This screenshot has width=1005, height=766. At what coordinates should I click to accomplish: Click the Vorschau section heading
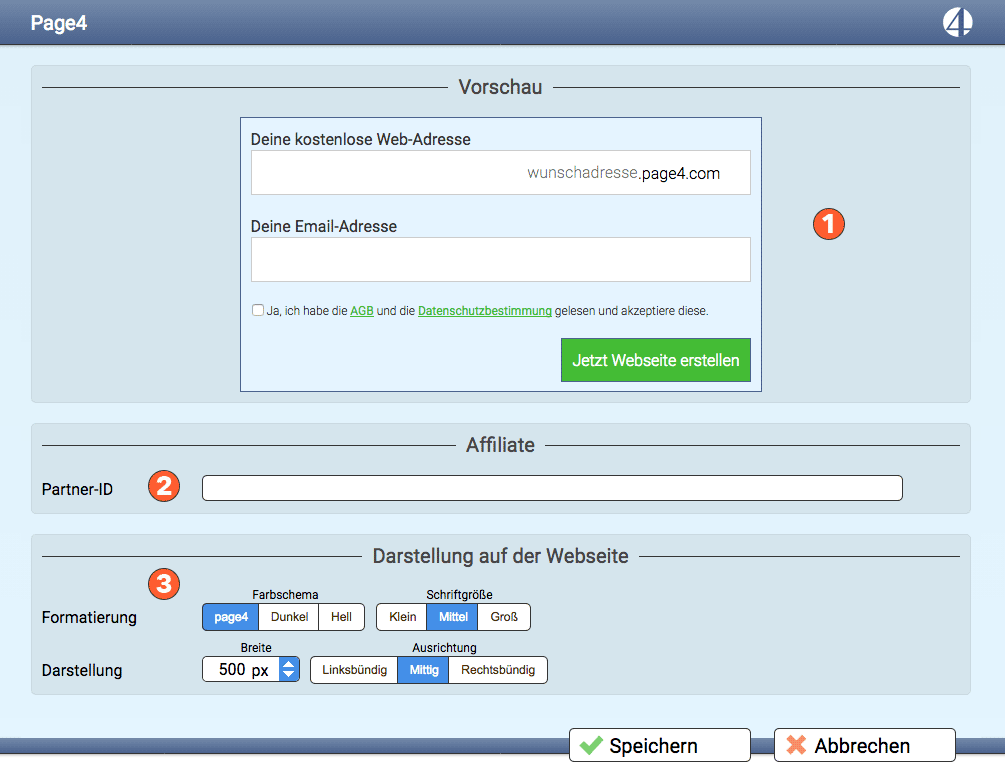pos(501,87)
